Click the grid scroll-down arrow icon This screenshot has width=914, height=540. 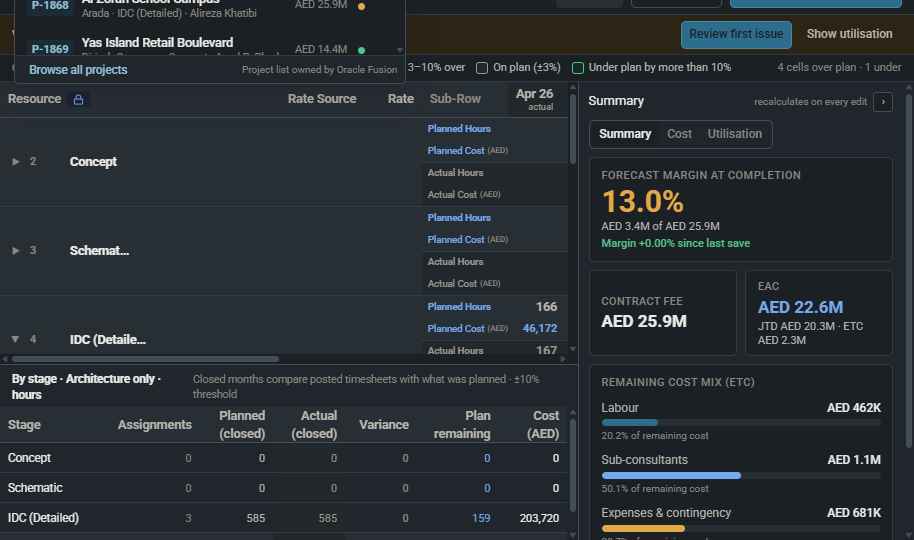pos(572,349)
